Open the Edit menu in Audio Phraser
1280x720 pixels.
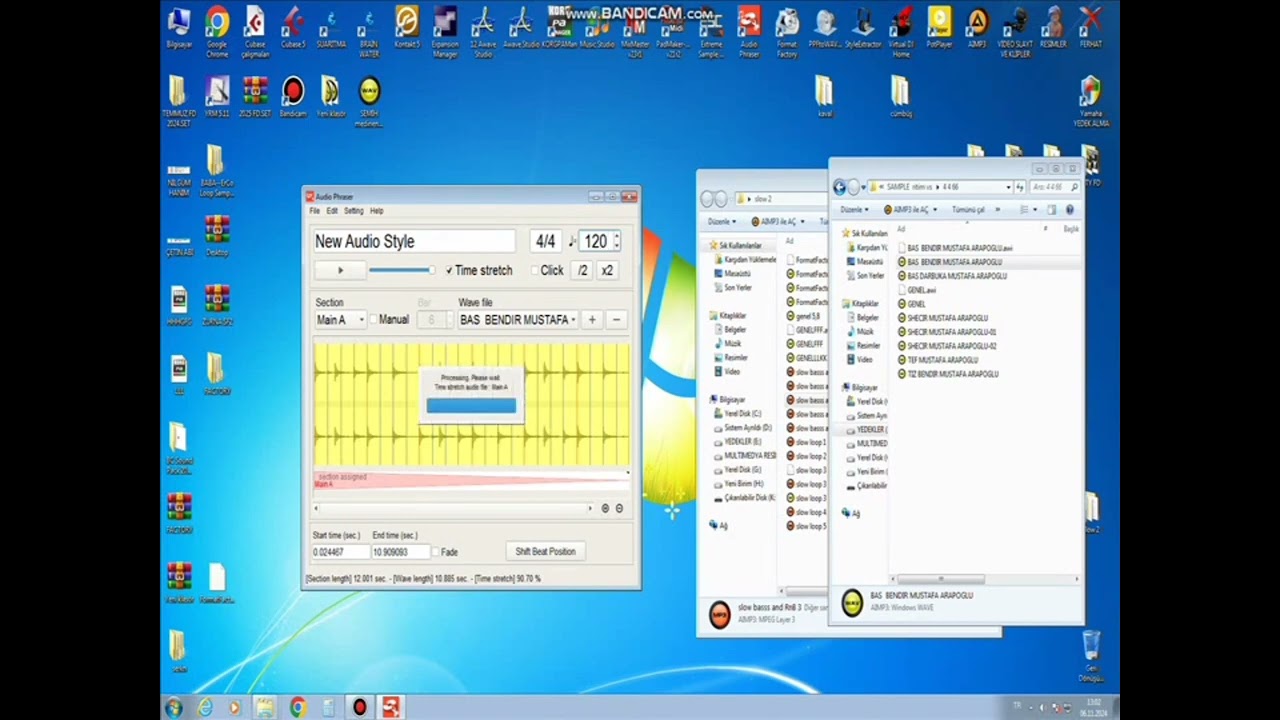(x=332, y=211)
